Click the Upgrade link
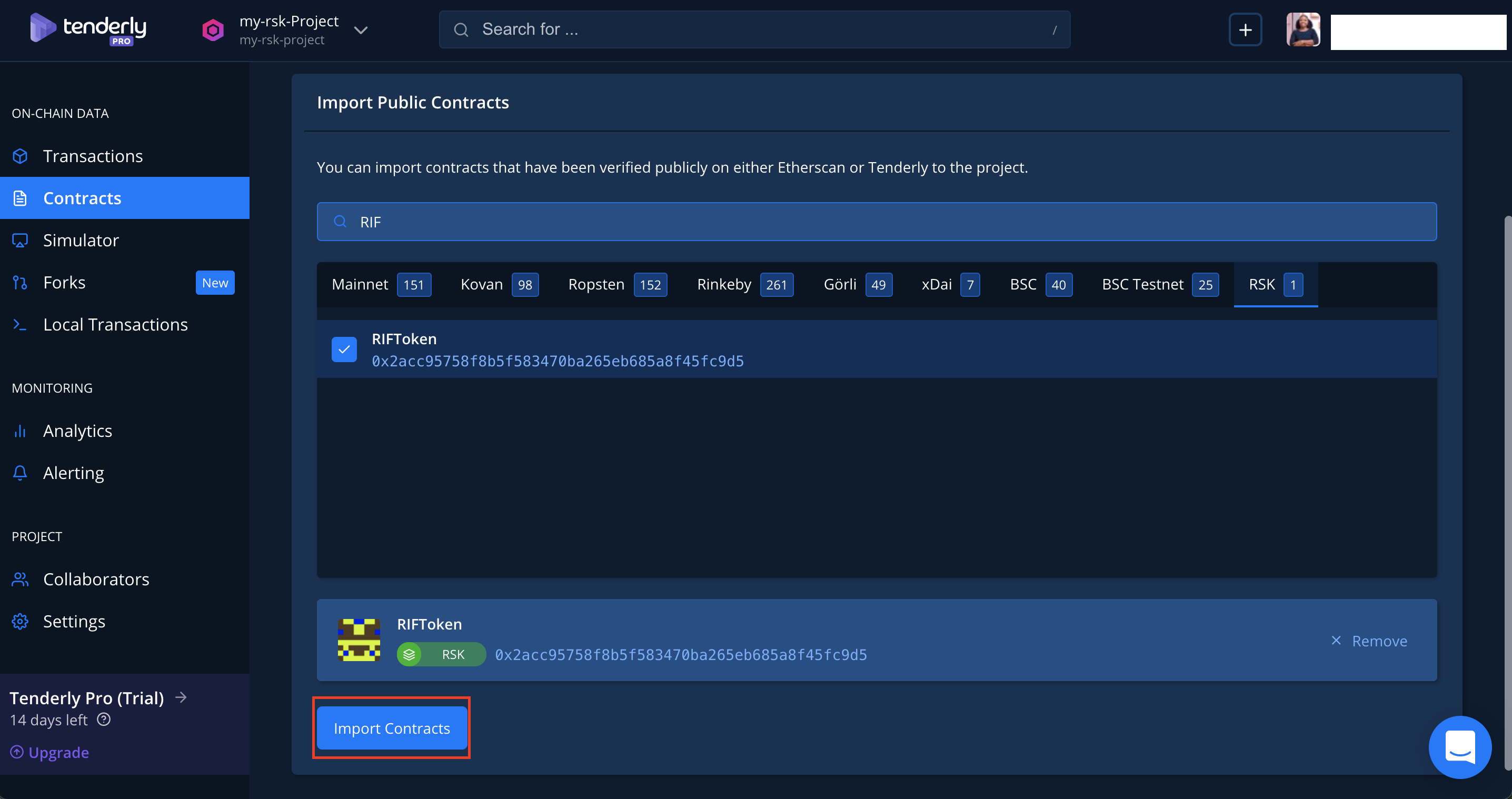The width and height of the screenshot is (1512, 799). [58, 752]
